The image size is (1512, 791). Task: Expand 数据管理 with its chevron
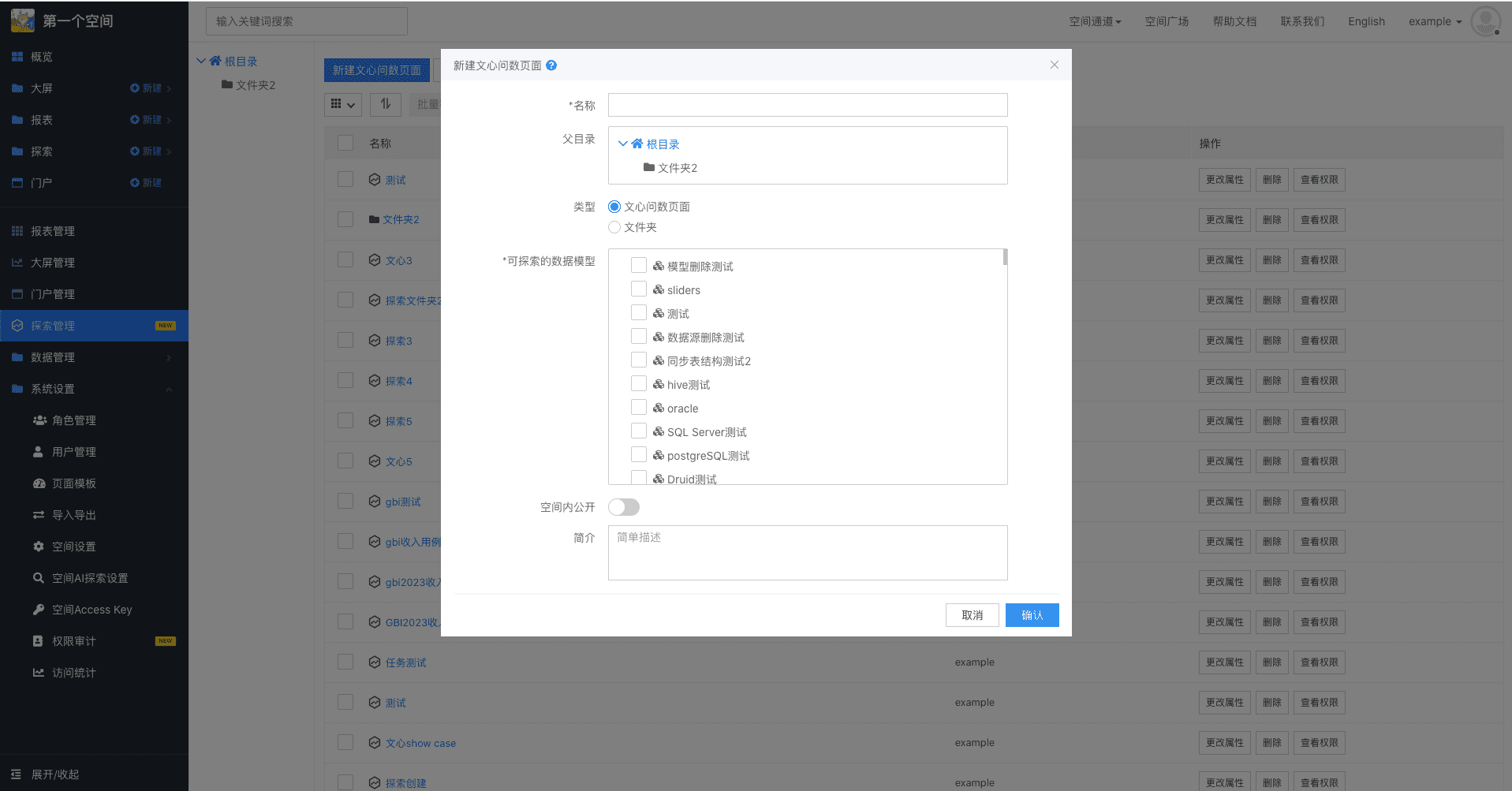(x=170, y=358)
